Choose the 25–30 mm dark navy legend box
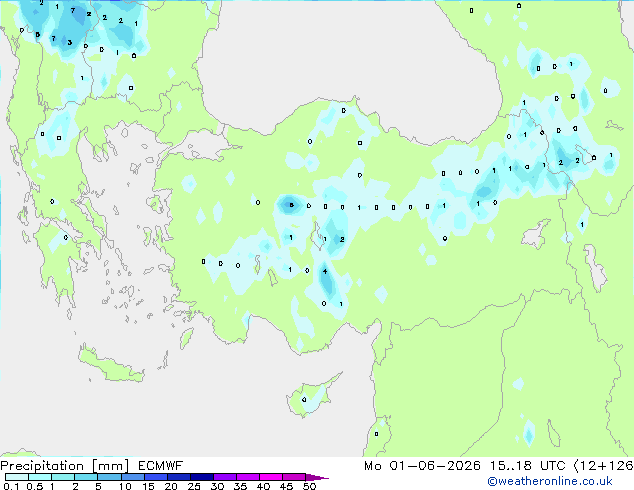 tap(201, 477)
